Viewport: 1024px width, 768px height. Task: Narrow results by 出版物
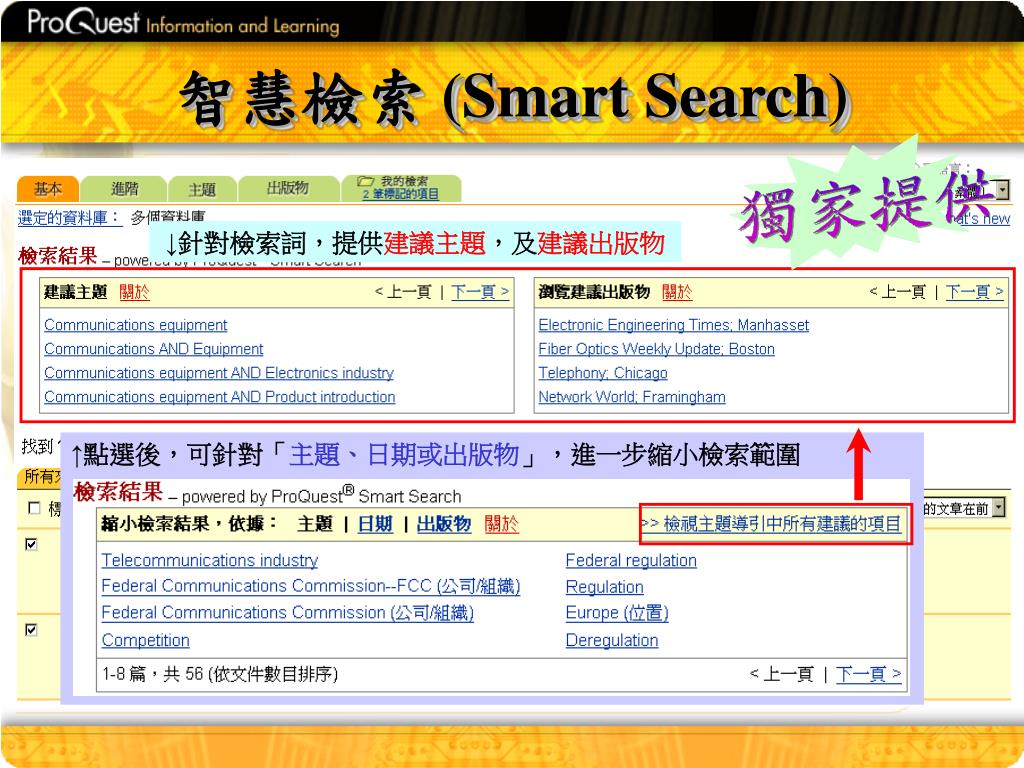coord(443,524)
